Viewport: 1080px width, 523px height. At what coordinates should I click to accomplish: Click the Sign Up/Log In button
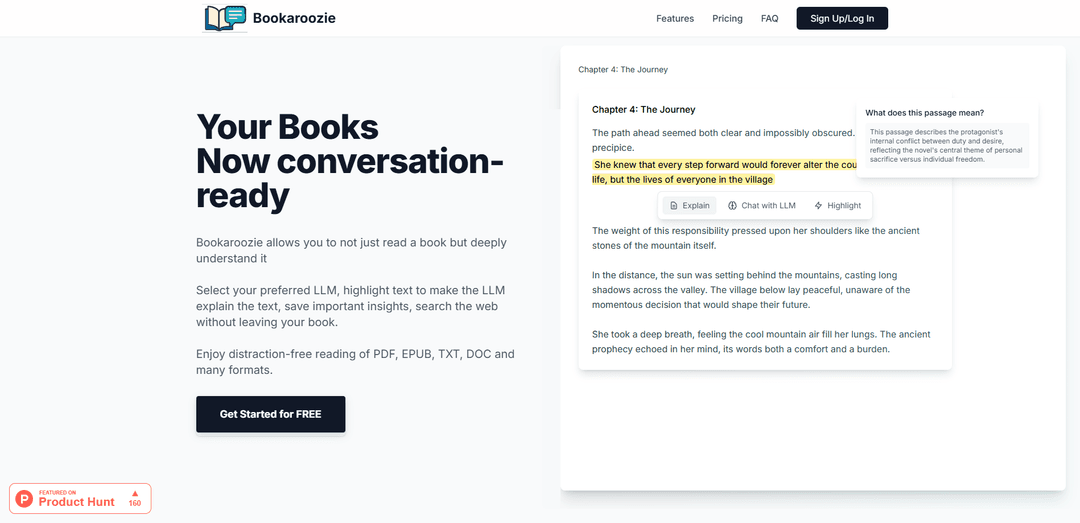pyautogui.click(x=842, y=19)
